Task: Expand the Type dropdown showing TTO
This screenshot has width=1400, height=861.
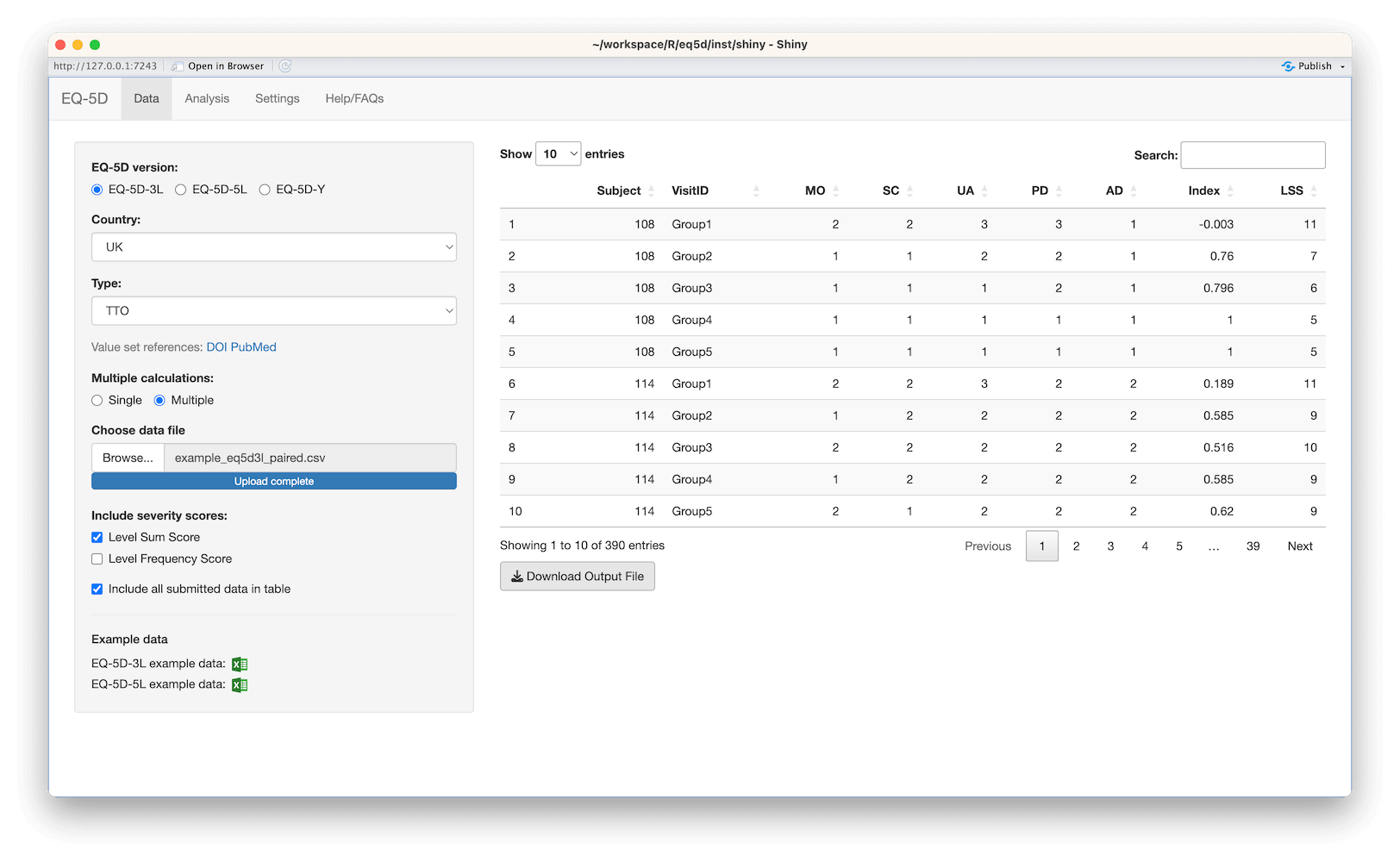Action: (274, 311)
